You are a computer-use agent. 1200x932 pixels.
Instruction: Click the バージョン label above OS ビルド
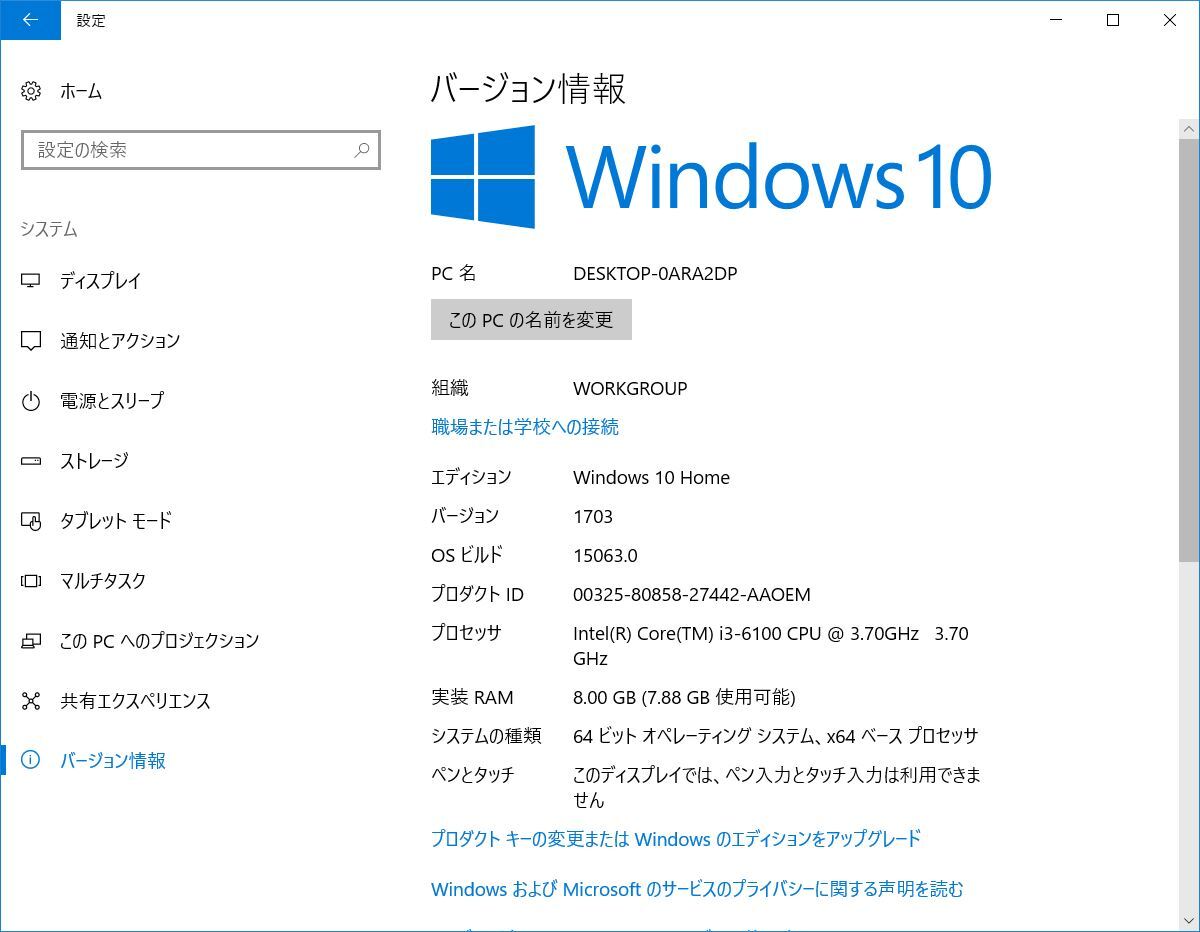pyautogui.click(x=465, y=517)
